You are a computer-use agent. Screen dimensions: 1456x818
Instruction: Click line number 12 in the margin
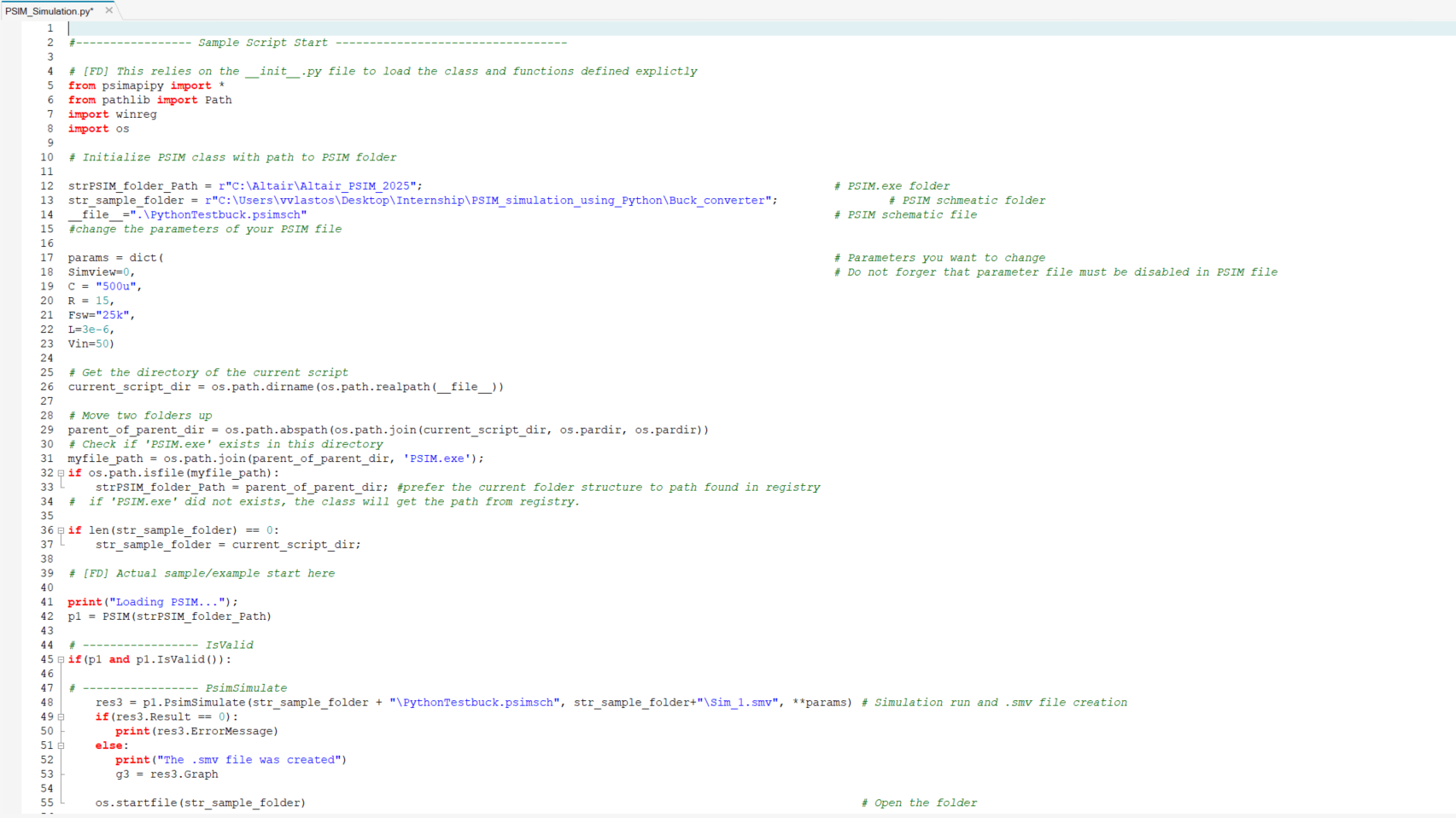(x=47, y=186)
